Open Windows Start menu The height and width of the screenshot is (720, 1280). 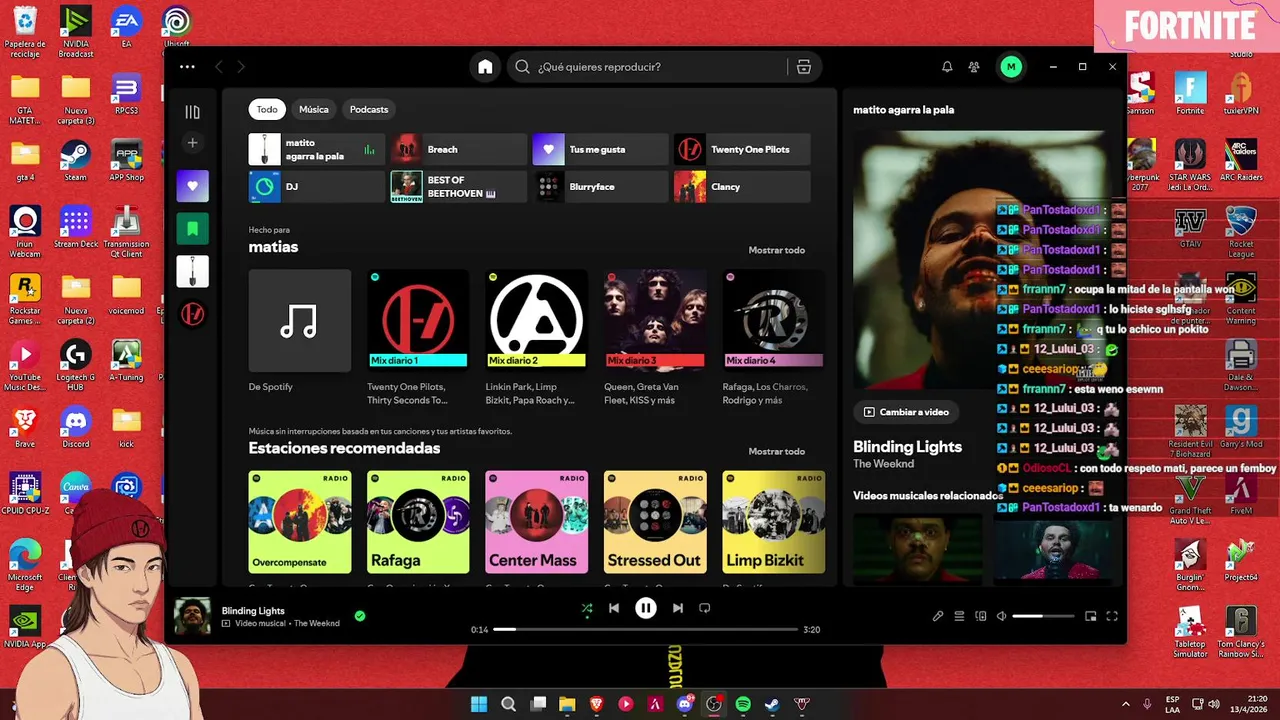[x=479, y=704]
